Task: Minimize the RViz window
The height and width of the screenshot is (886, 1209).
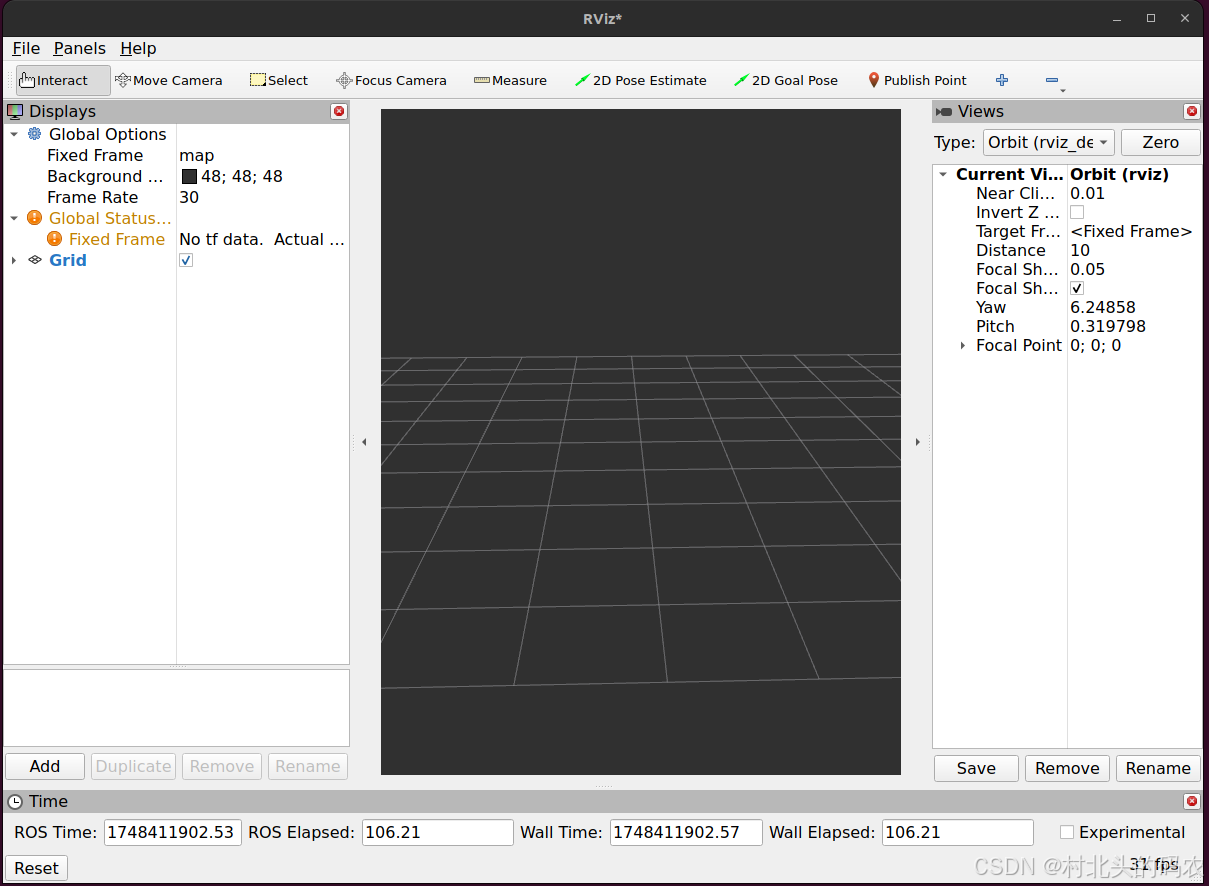Action: click(1117, 18)
